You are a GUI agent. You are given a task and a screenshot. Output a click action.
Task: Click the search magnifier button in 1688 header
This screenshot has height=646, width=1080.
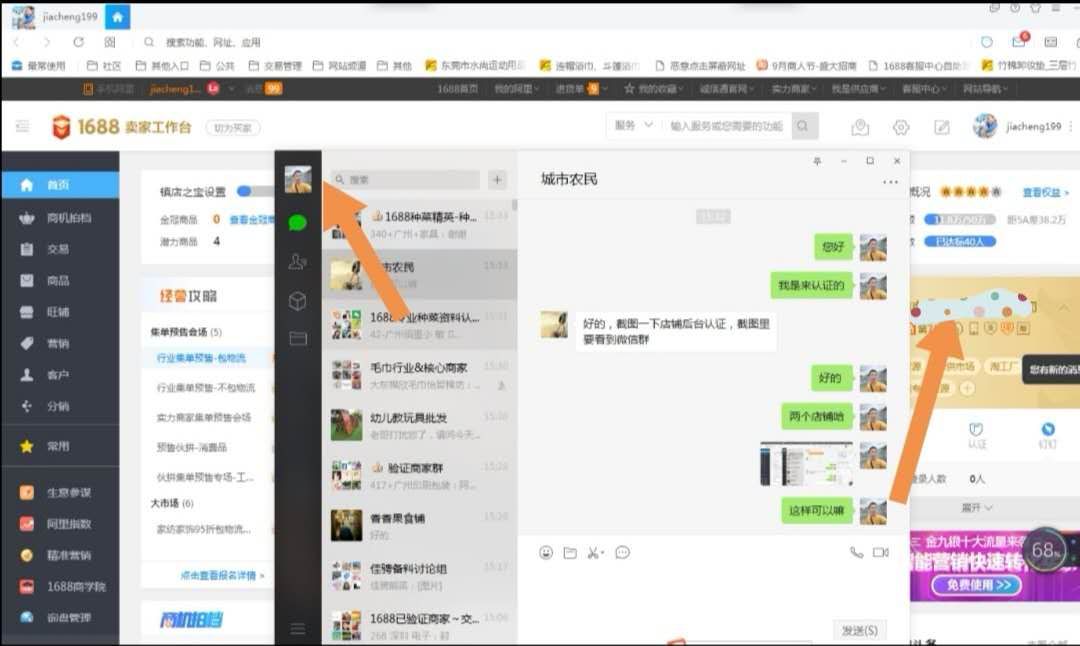click(803, 126)
